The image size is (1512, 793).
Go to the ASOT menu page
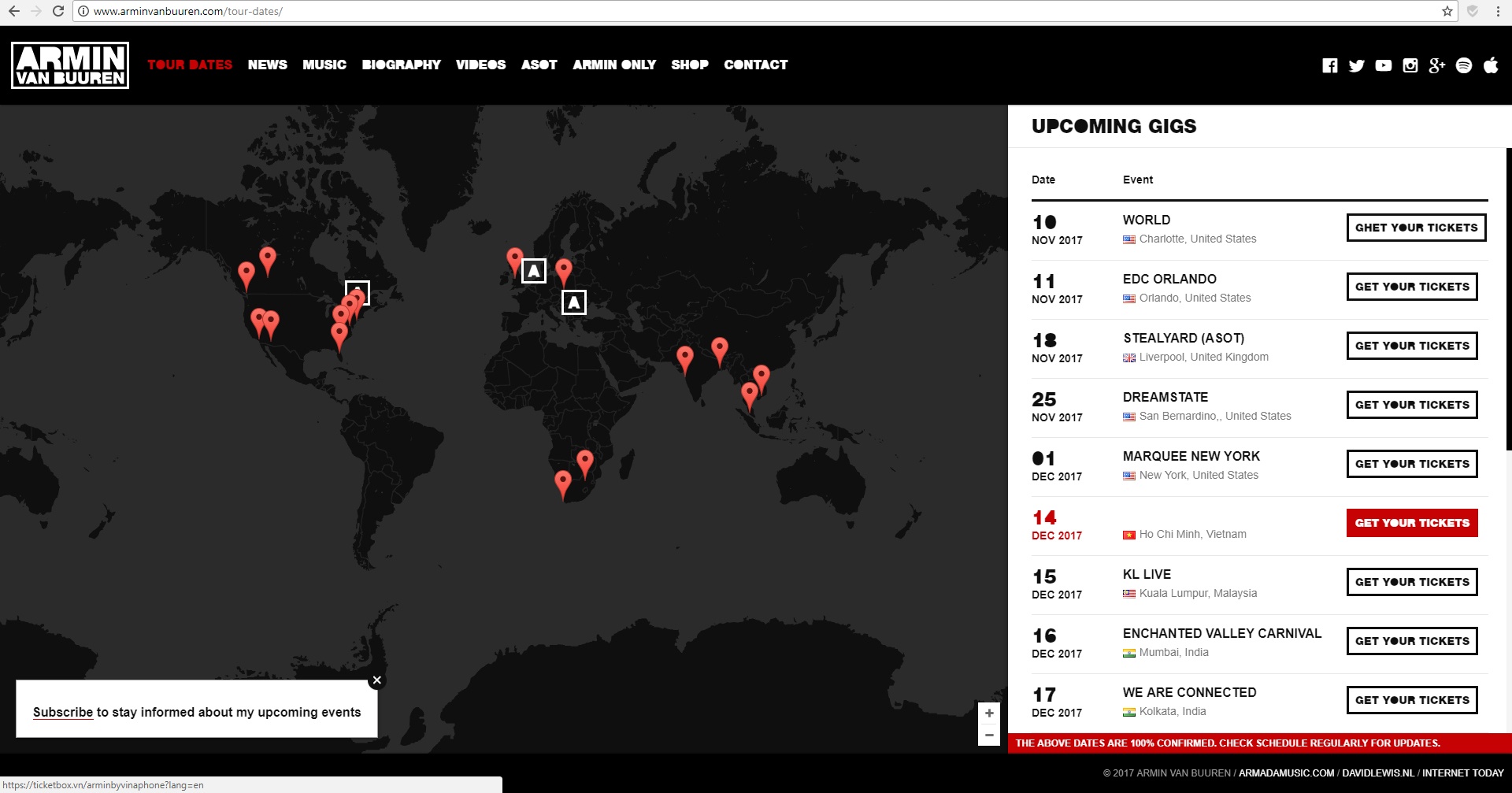pyautogui.click(x=539, y=65)
